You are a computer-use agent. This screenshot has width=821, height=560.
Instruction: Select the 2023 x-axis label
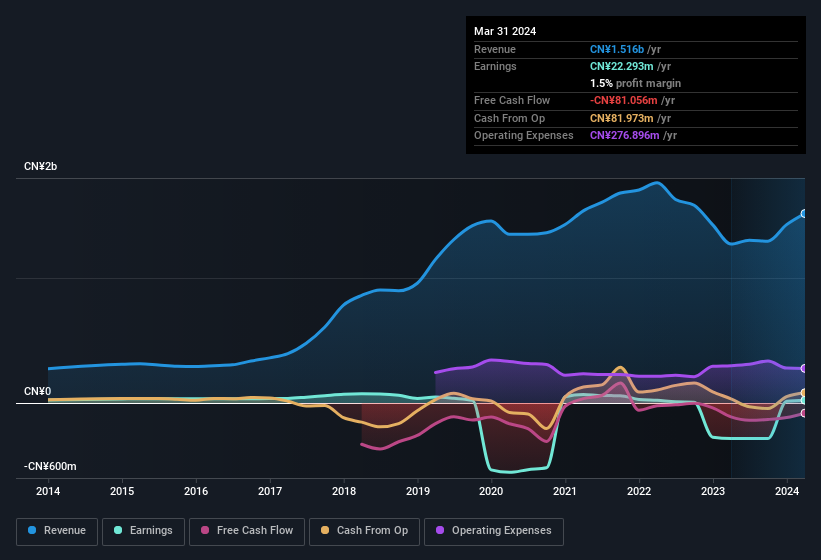pos(713,491)
